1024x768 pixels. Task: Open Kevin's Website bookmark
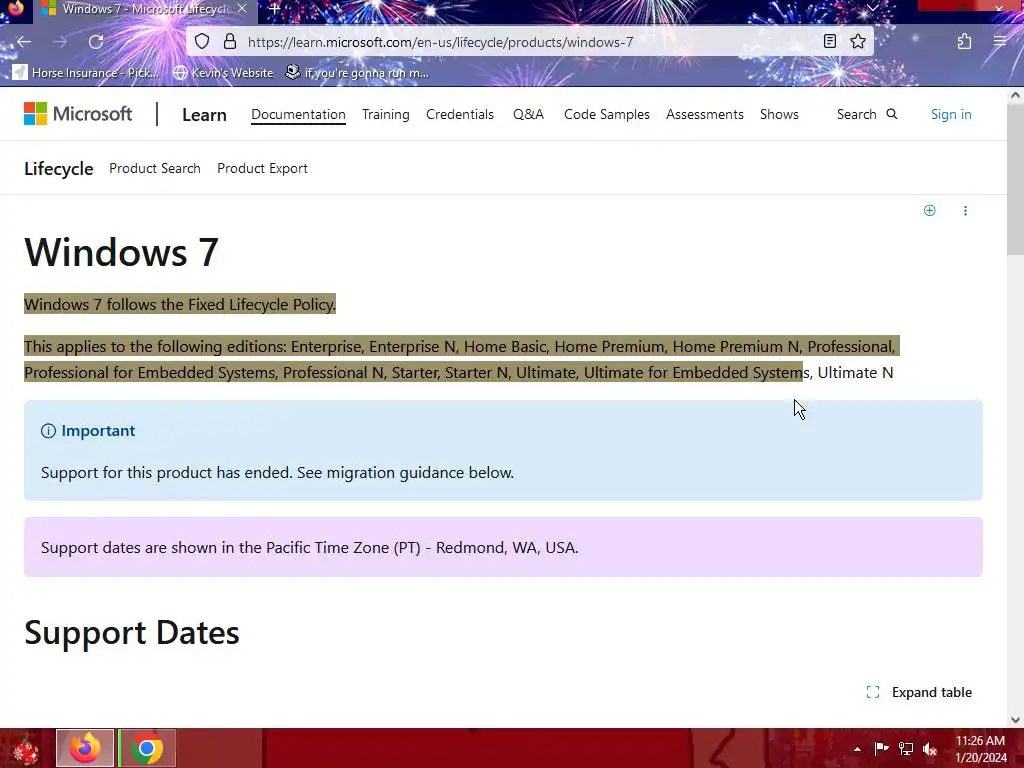pyautogui.click(x=223, y=72)
